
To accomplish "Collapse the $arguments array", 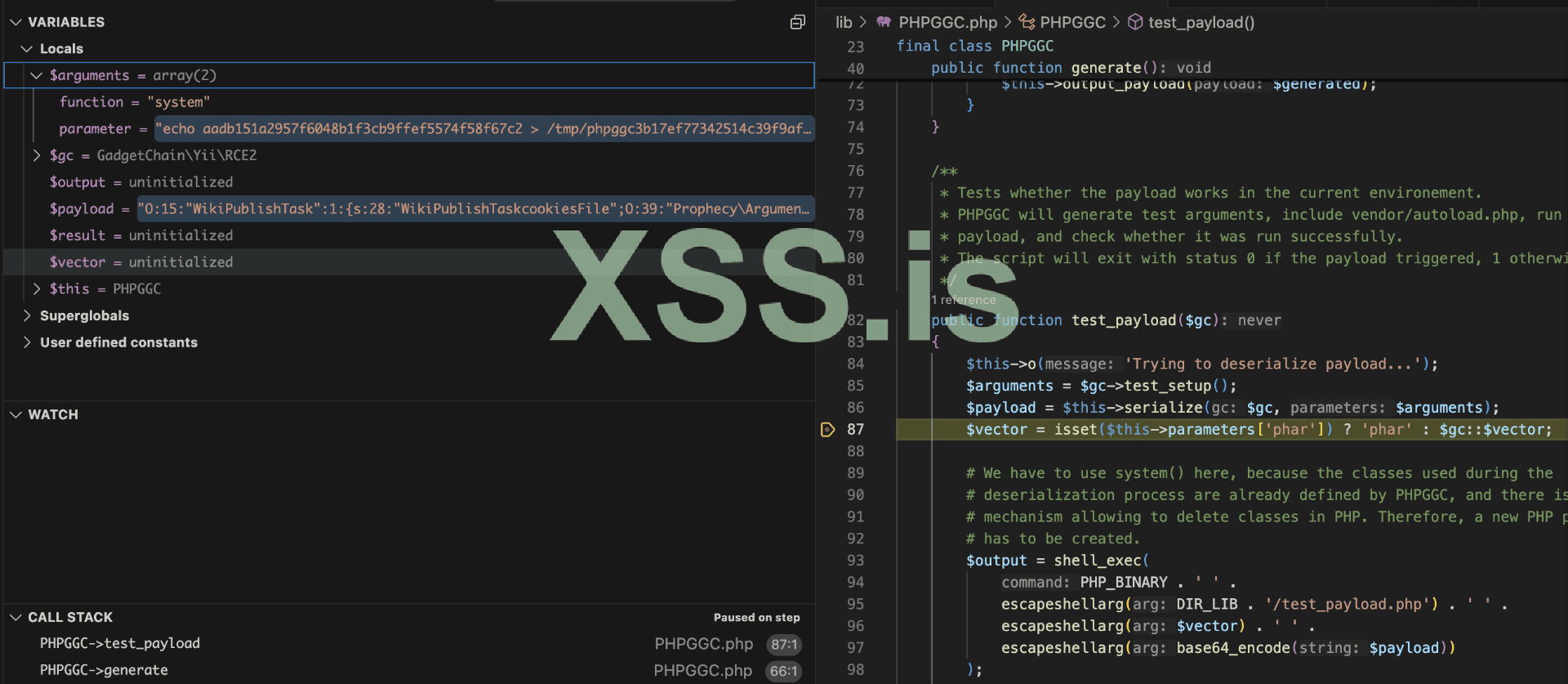I will (37, 75).
